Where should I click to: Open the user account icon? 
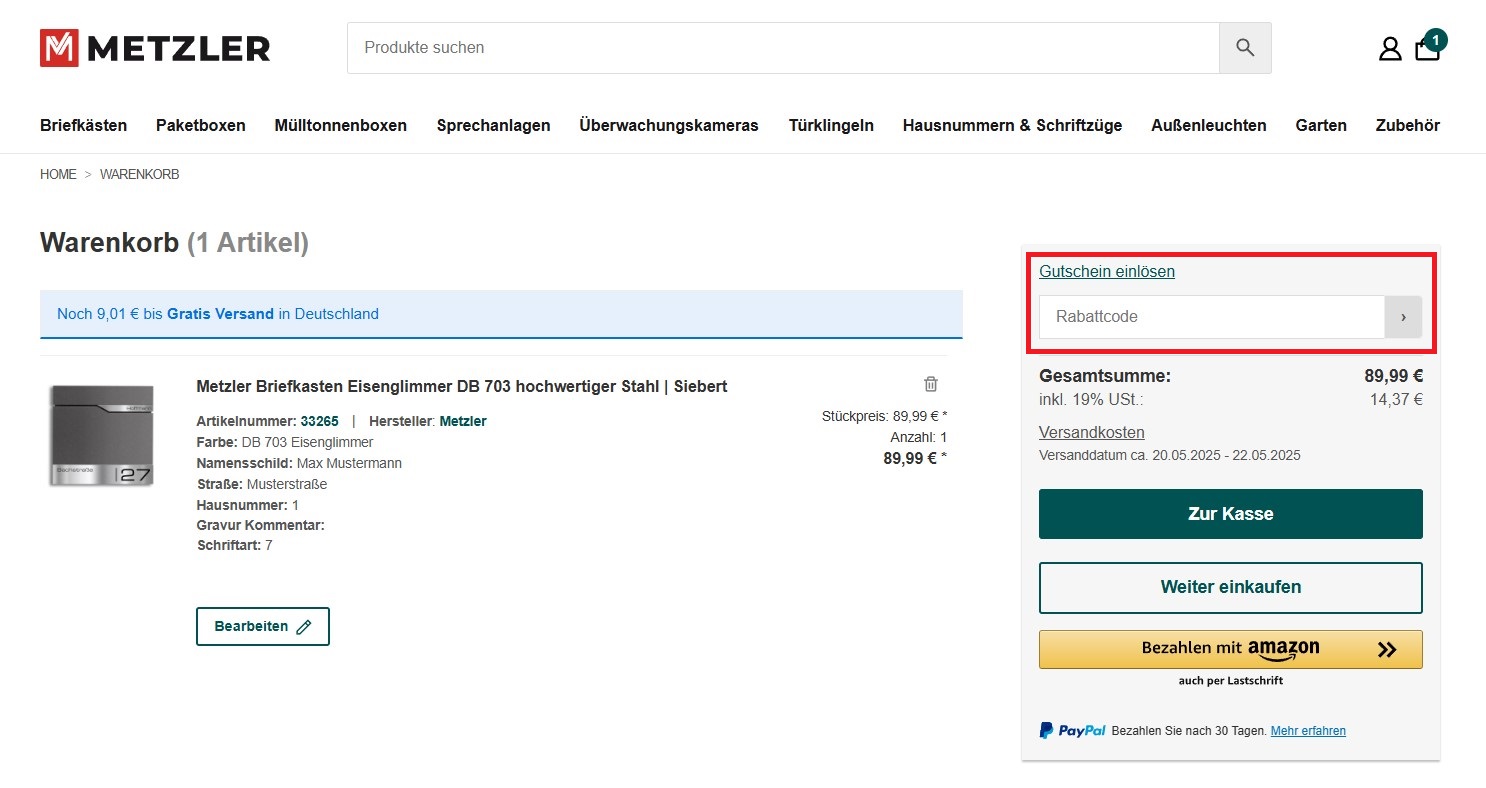1390,49
